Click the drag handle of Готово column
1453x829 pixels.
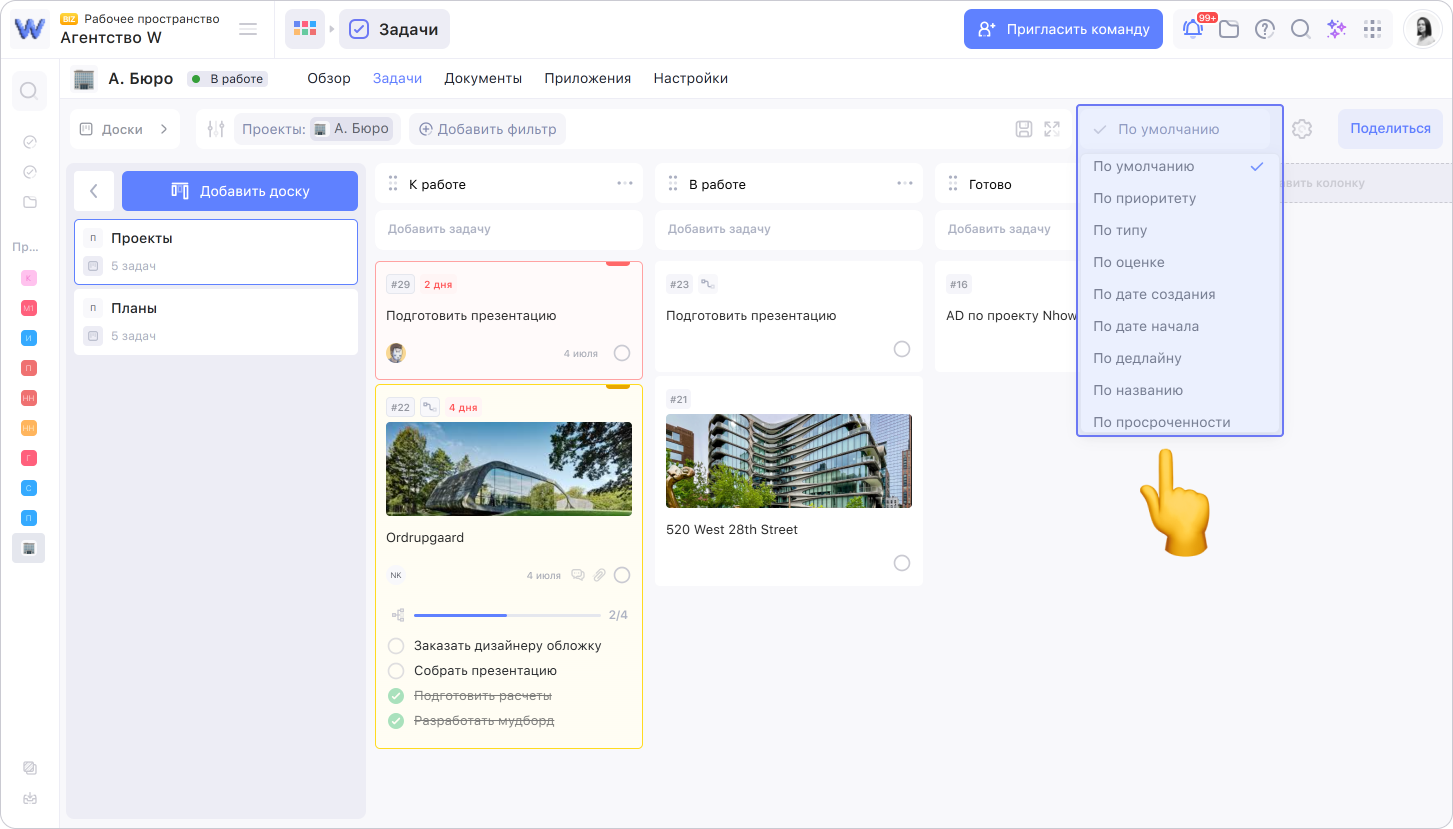click(953, 184)
